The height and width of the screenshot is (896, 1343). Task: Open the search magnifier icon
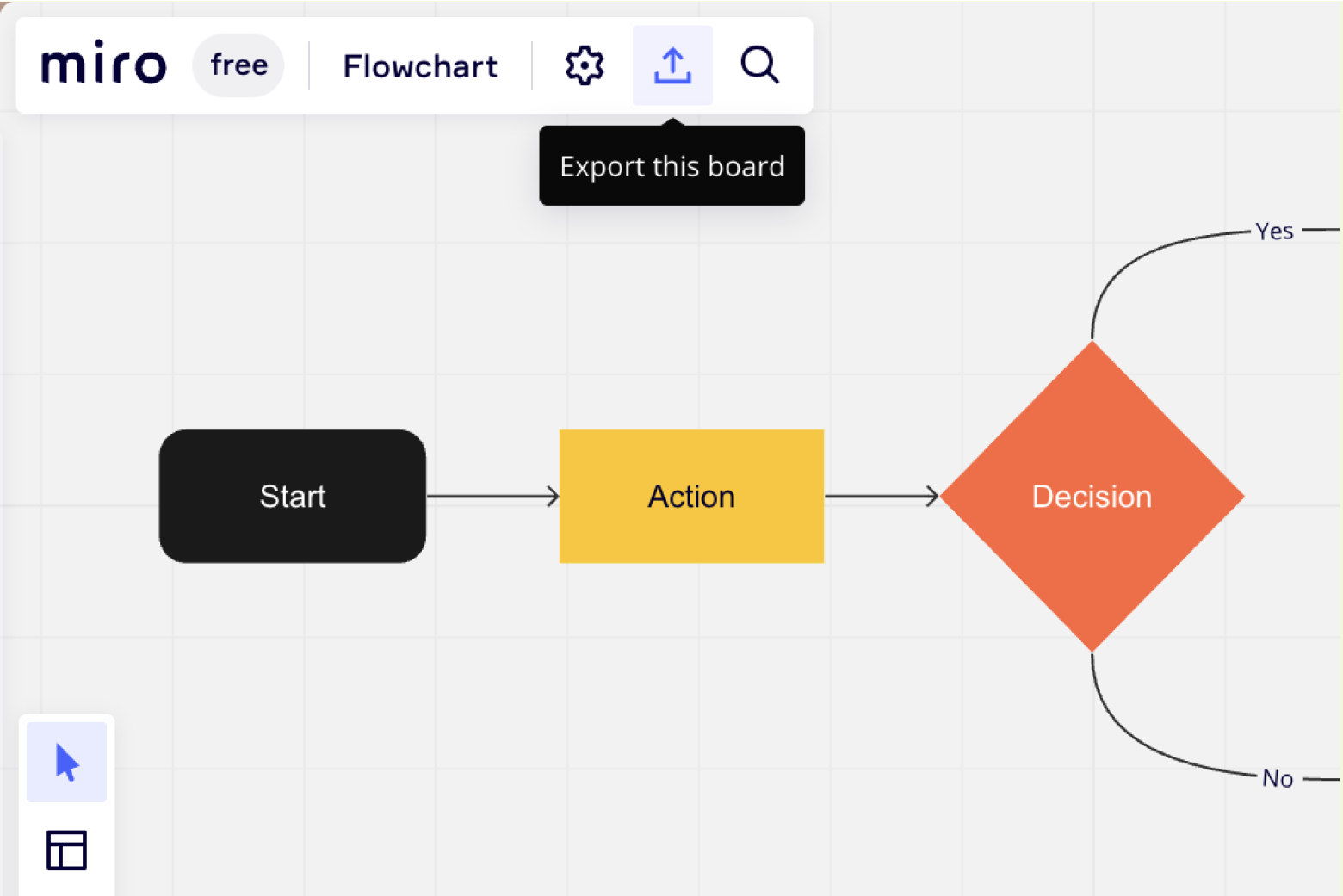(759, 65)
